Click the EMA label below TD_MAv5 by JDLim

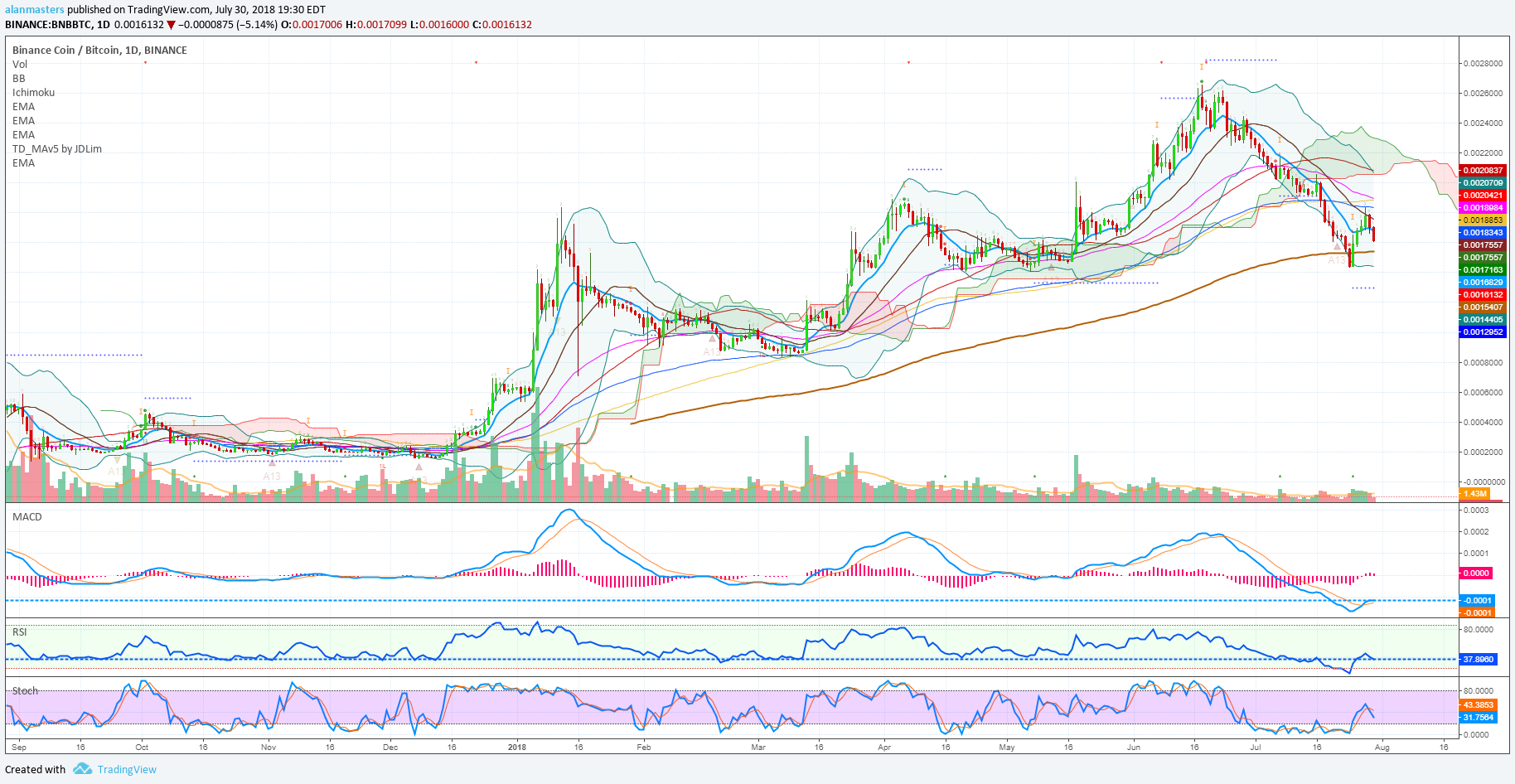click(x=24, y=162)
